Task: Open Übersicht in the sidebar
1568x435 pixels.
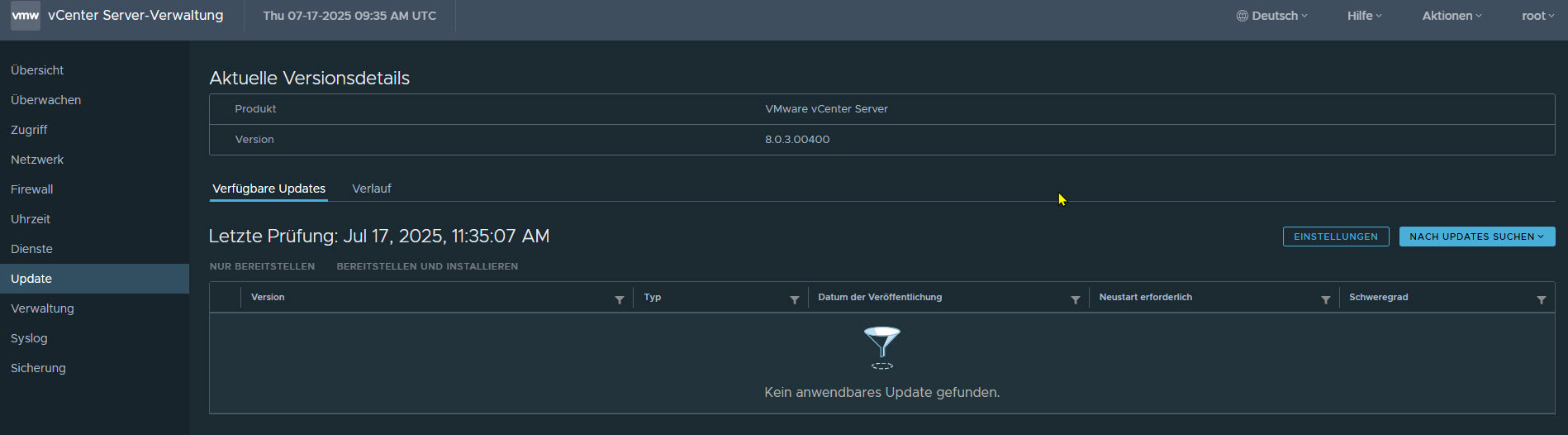Action: click(x=37, y=70)
